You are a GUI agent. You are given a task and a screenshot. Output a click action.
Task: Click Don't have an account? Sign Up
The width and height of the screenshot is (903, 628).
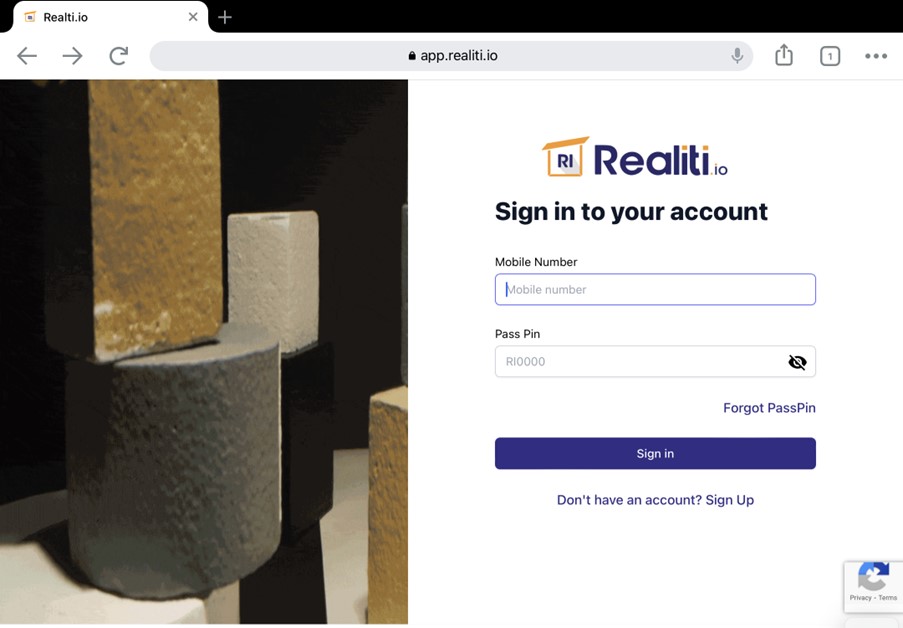655,500
